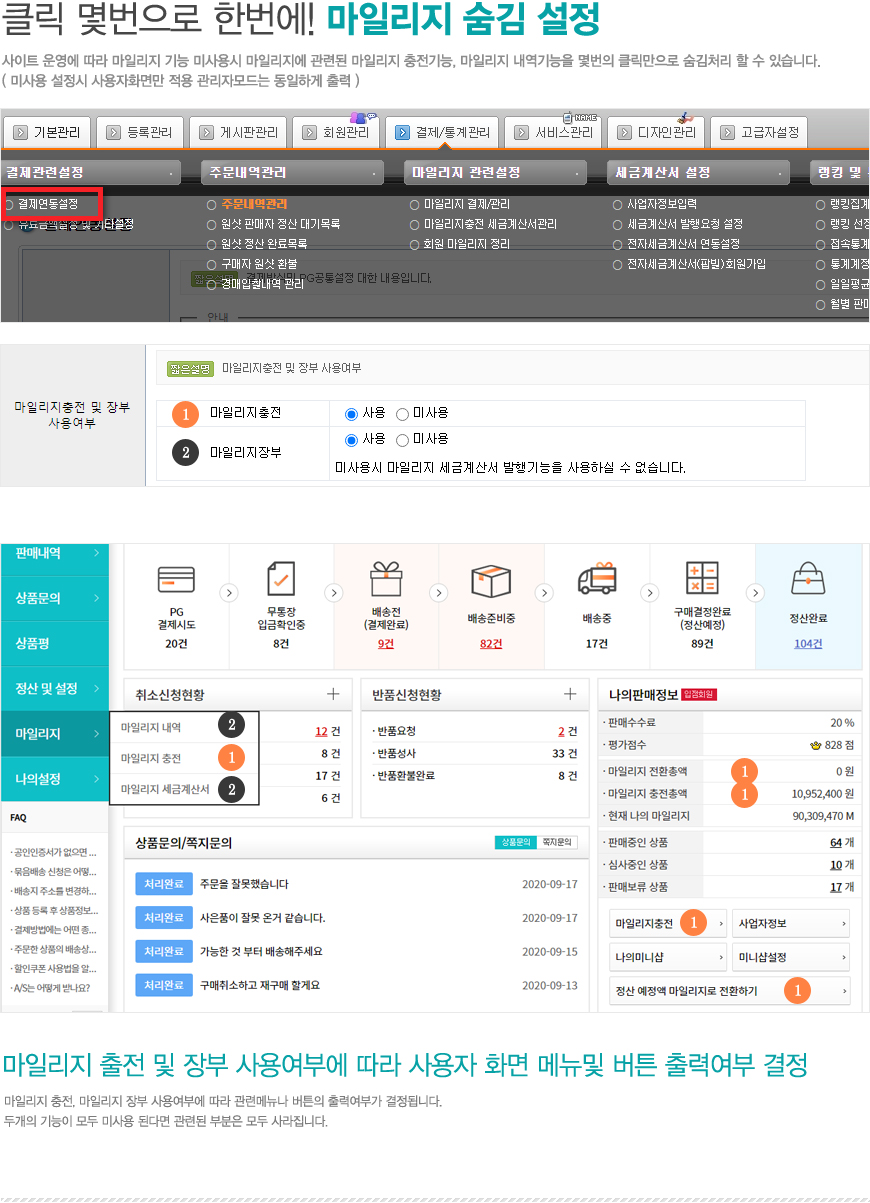The width and height of the screenshot is (870, 1203).
Task: Click the 서비스관리 tab arrow icon
Action: point(521,132)
